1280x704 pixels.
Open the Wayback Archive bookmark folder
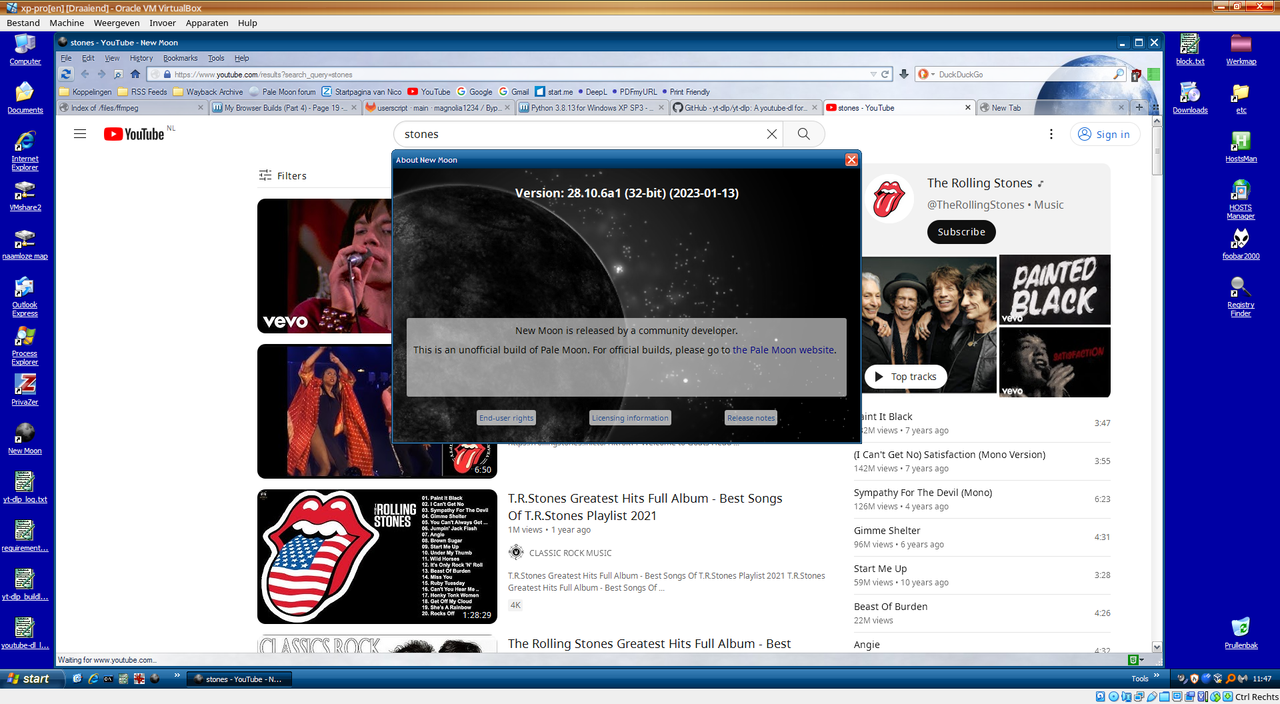tap(208, 91)
